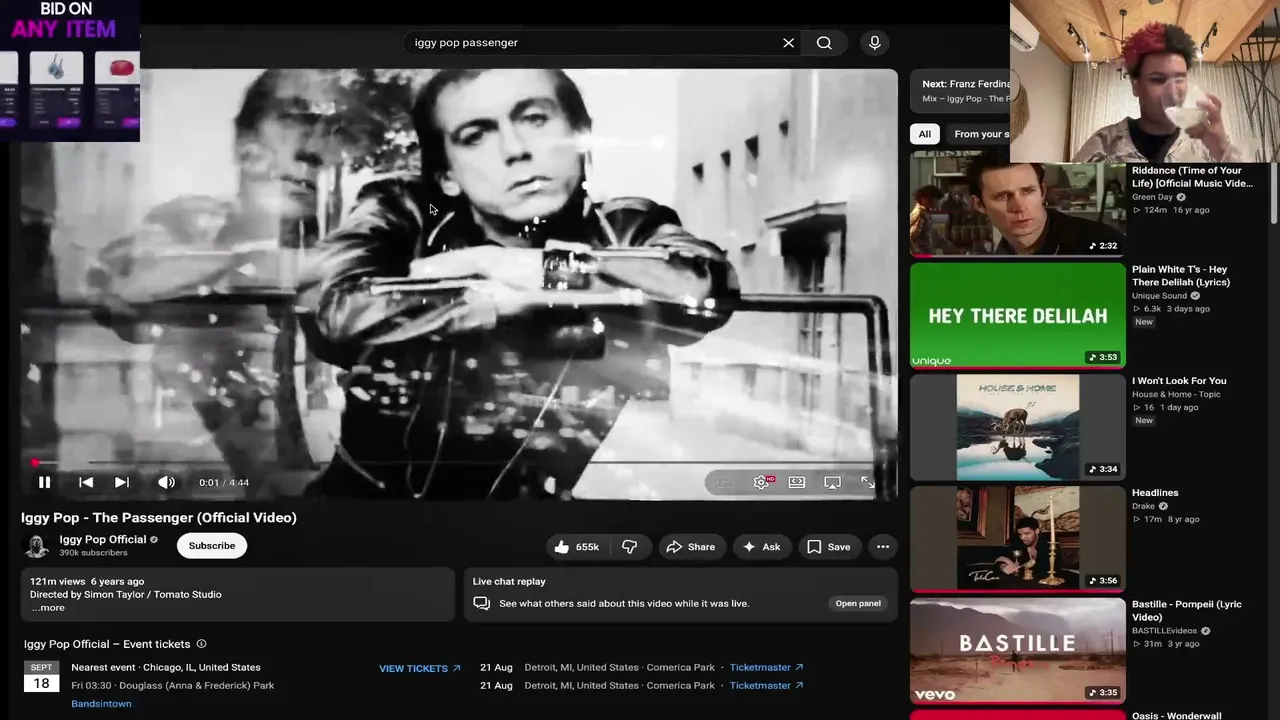Screen dimensions: 1280x720
Task: Dislike the video
Action: pos(630,547)
